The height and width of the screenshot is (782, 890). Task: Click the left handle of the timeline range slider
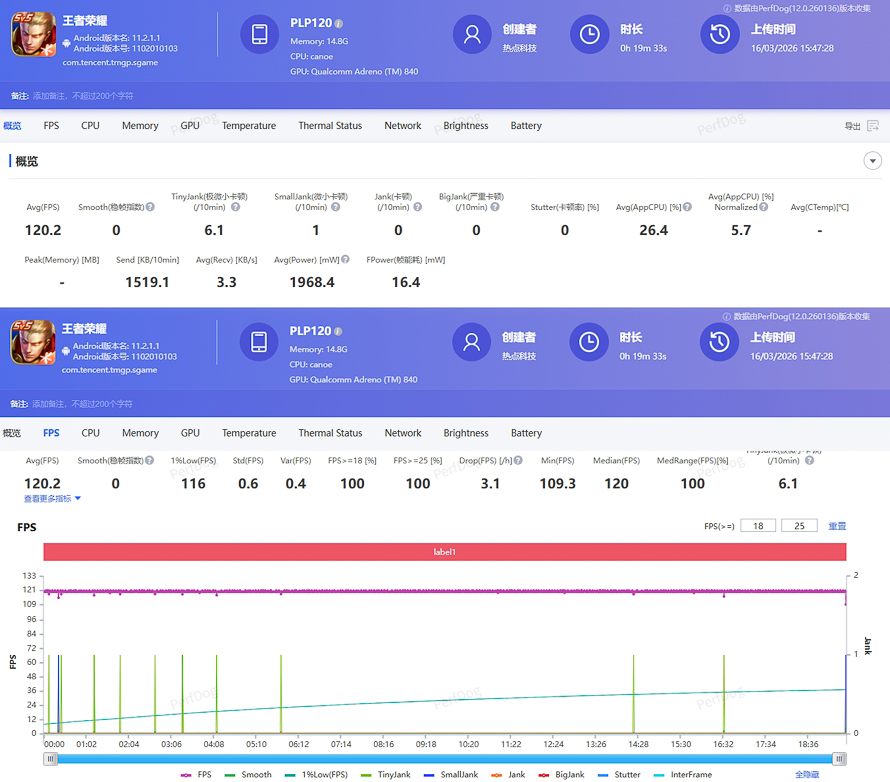point(50,758)
